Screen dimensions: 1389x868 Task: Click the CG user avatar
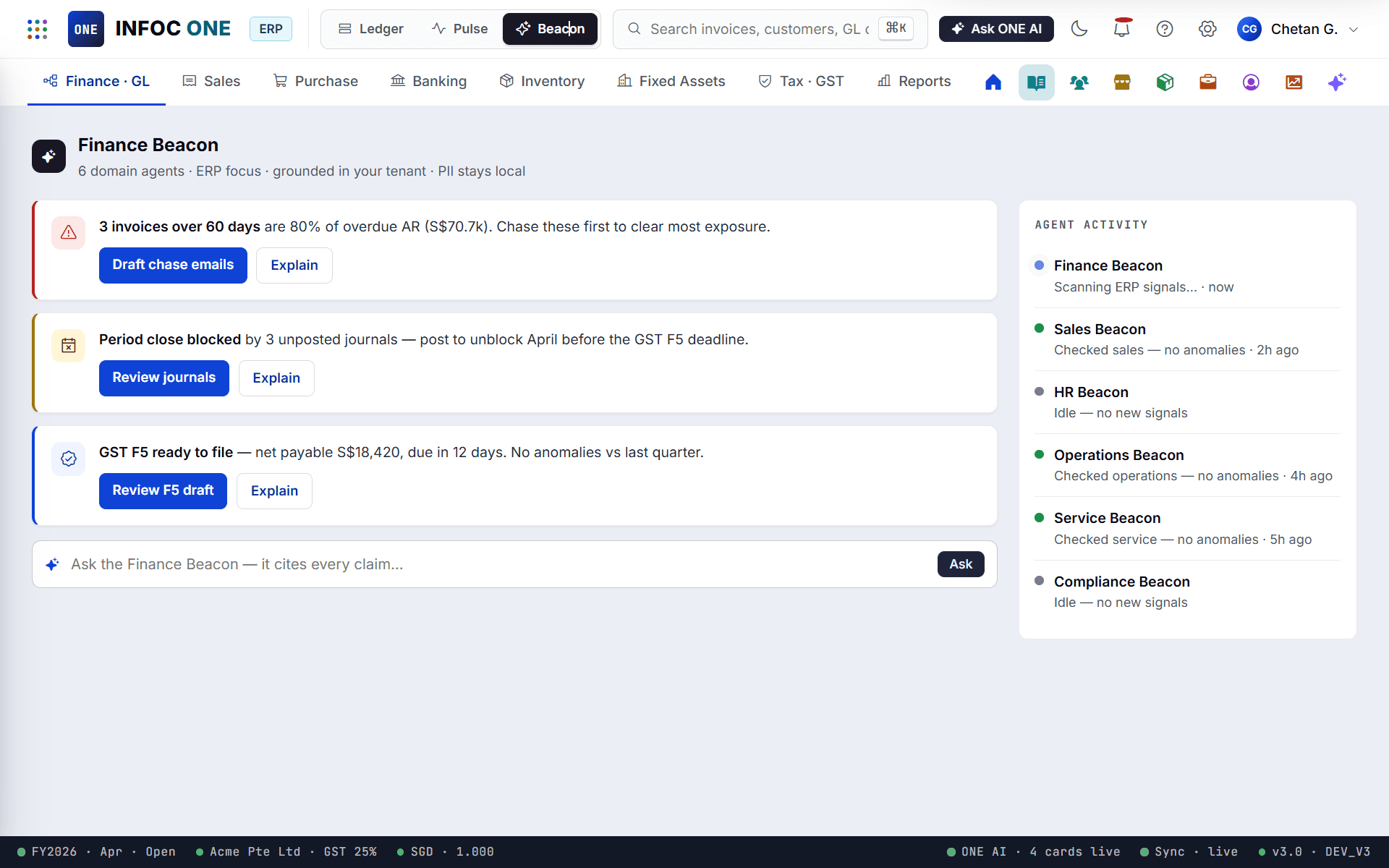[x=1249, y=29]
